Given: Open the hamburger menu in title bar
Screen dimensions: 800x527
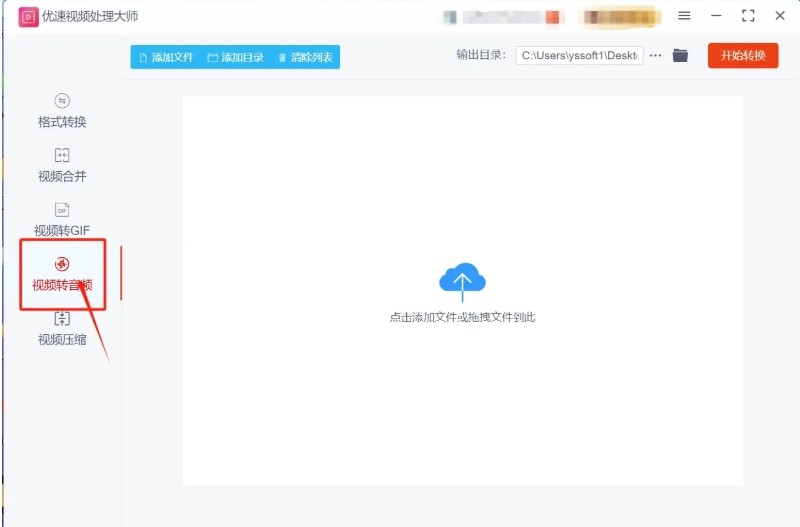Looking at the screenshot, I should point(684,16).
